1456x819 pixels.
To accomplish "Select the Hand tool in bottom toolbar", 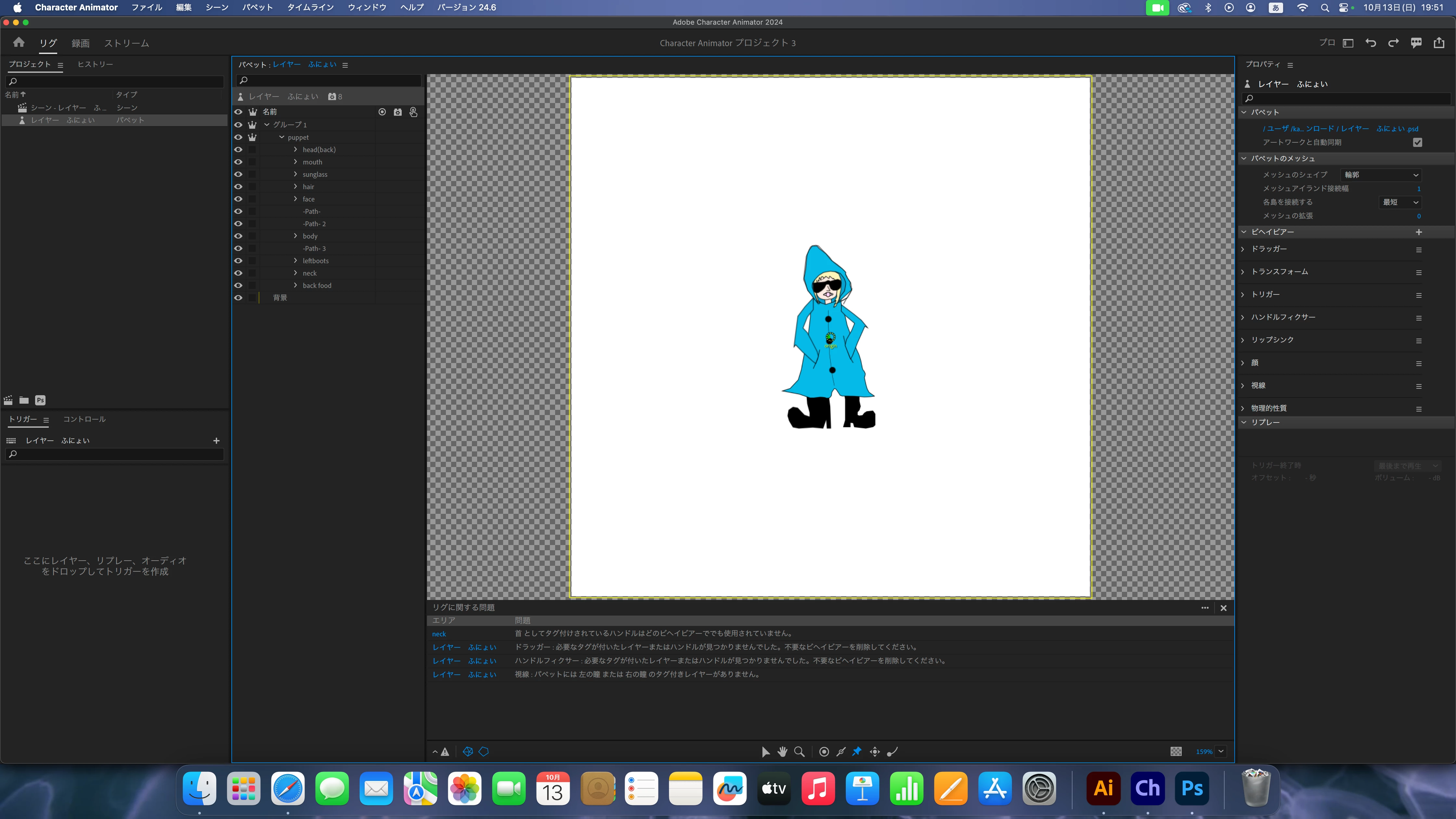I will 782,751.
